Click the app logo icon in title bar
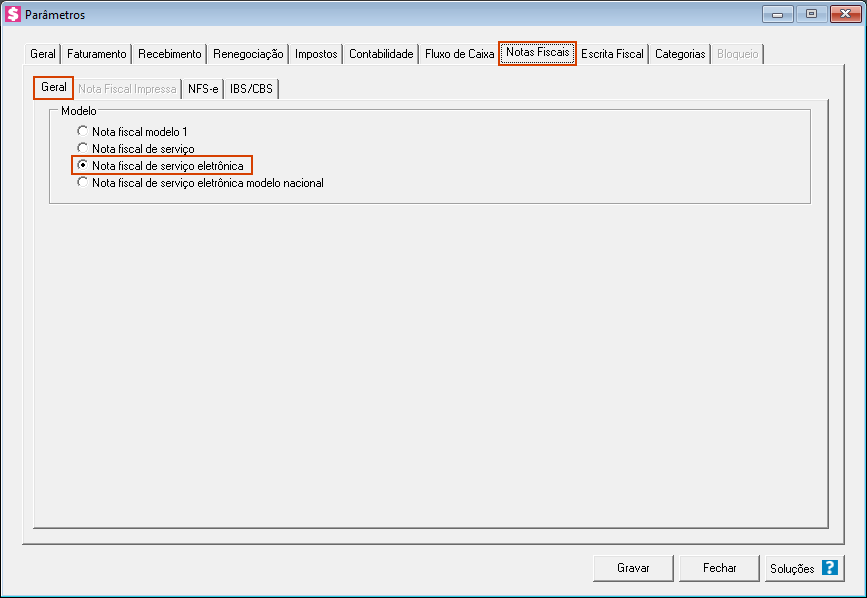867x598 pixels. [13, 15]
